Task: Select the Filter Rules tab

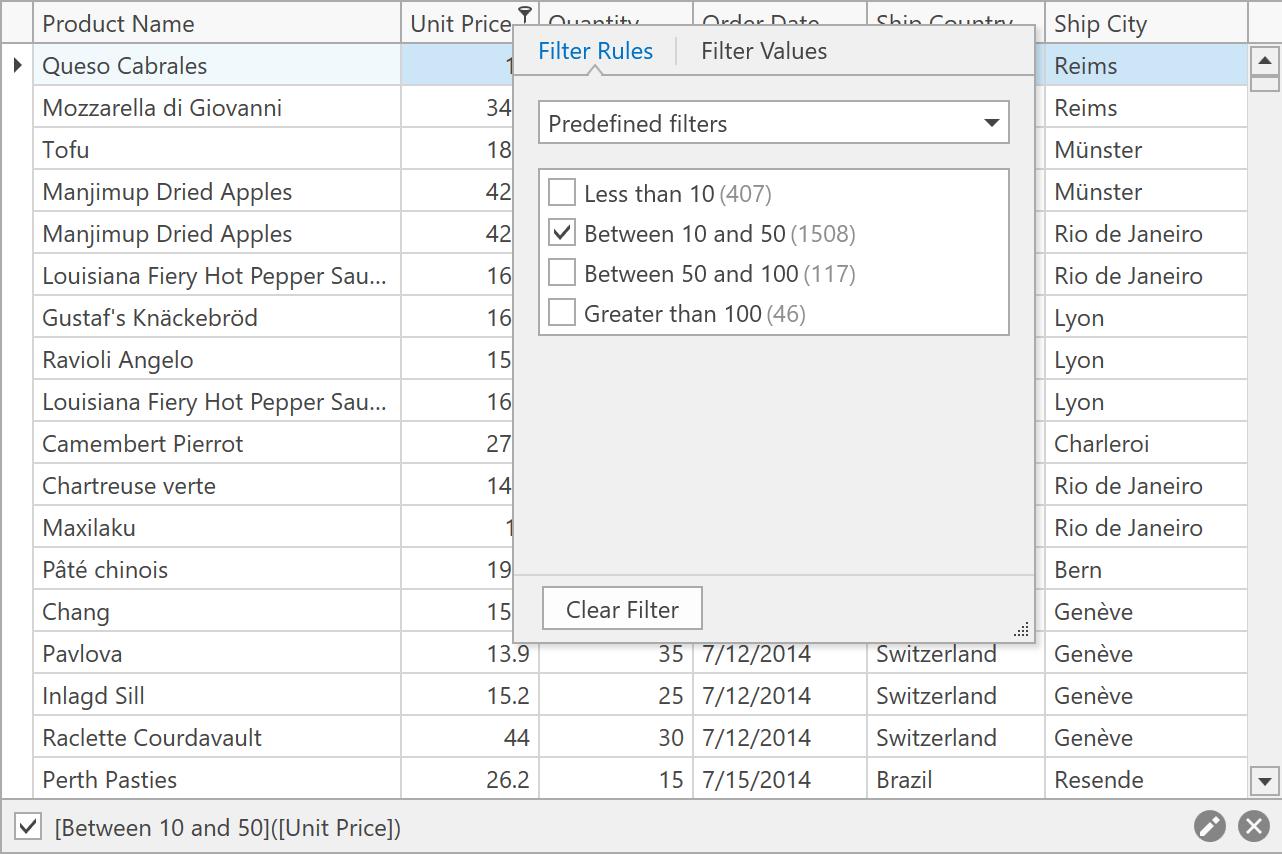Action: point(595,51)
